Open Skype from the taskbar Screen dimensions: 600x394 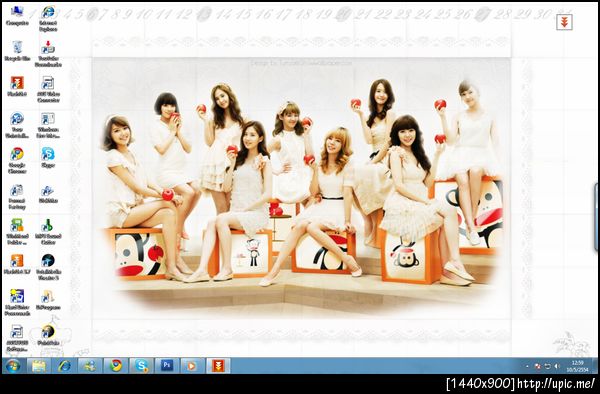click(x=141, y=366)
